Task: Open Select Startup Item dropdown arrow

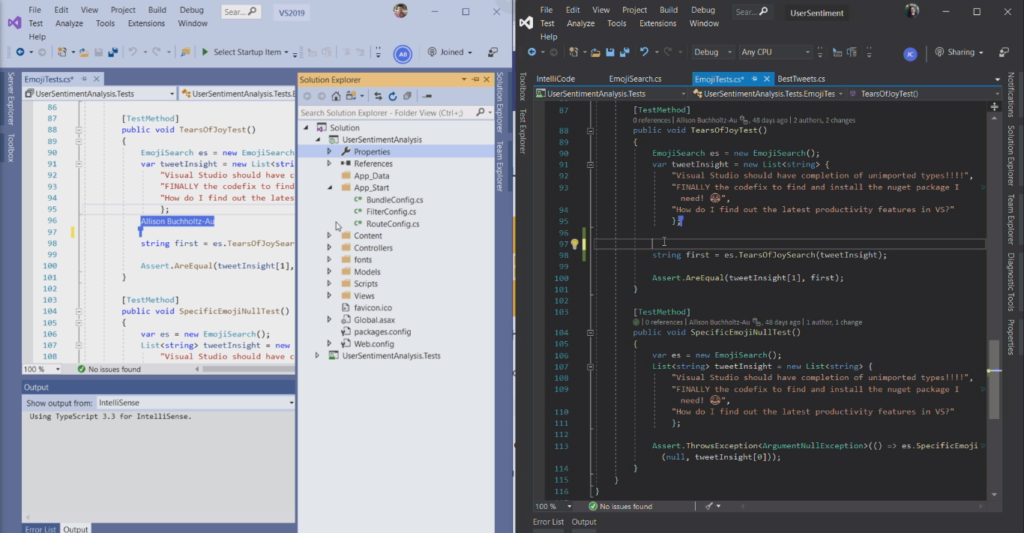Action: pos(286,52)
